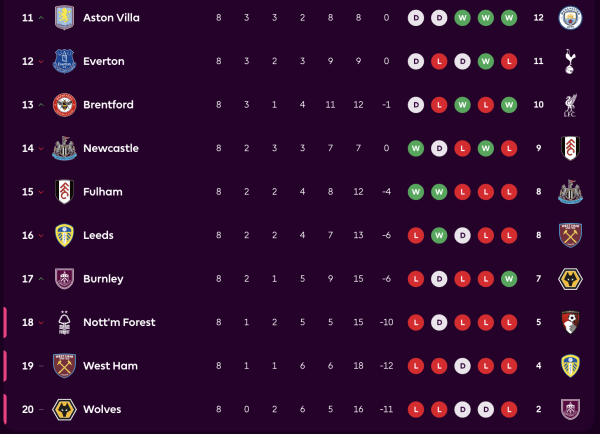Click Burnley's green W form badge
This screenshot has height=434, width=600.
pos(508,278)
